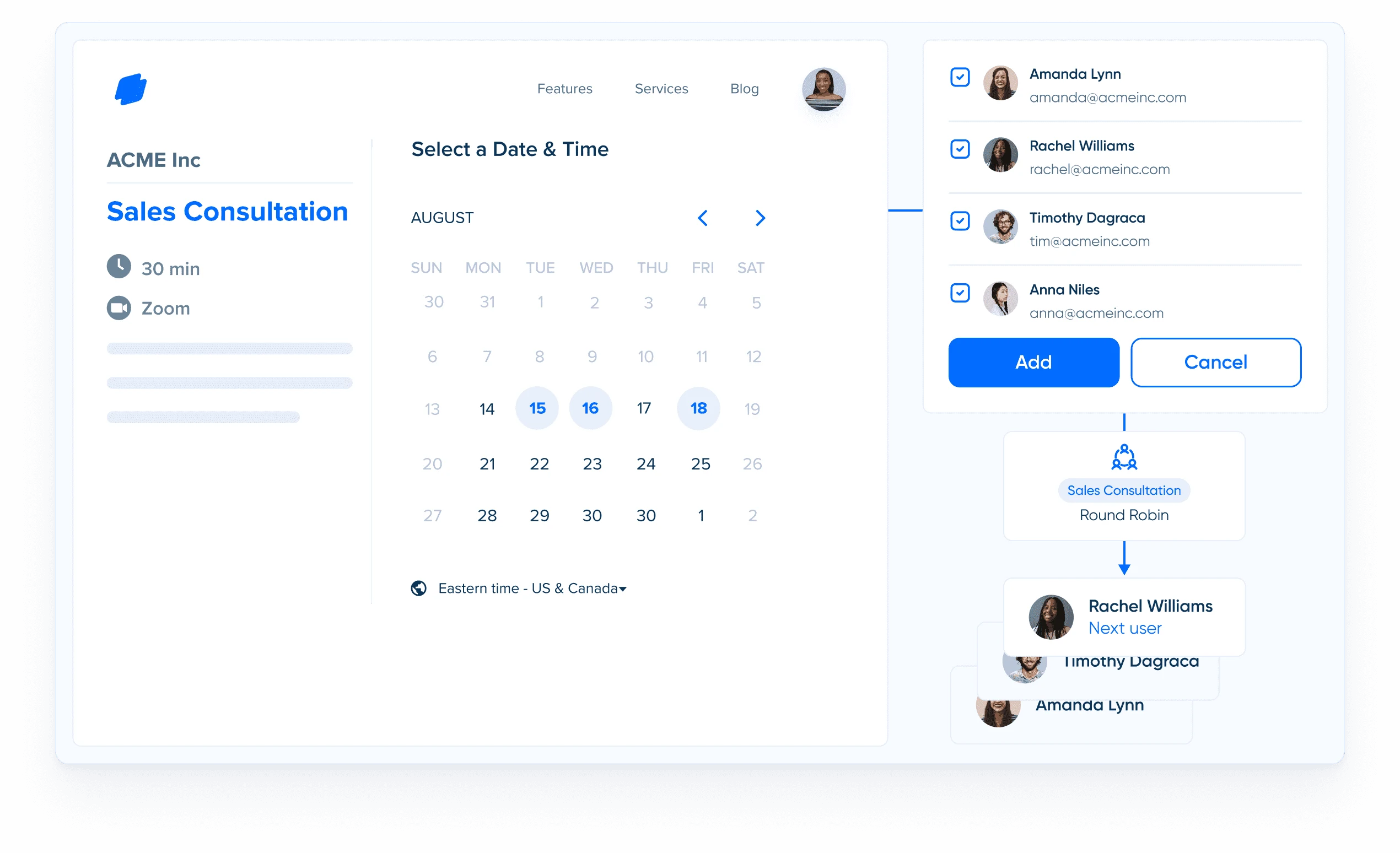Image resolution: width=1400 pixels, height=853 pixels.
Task: Click the globe/timezone icon
Action: point(418,588)
